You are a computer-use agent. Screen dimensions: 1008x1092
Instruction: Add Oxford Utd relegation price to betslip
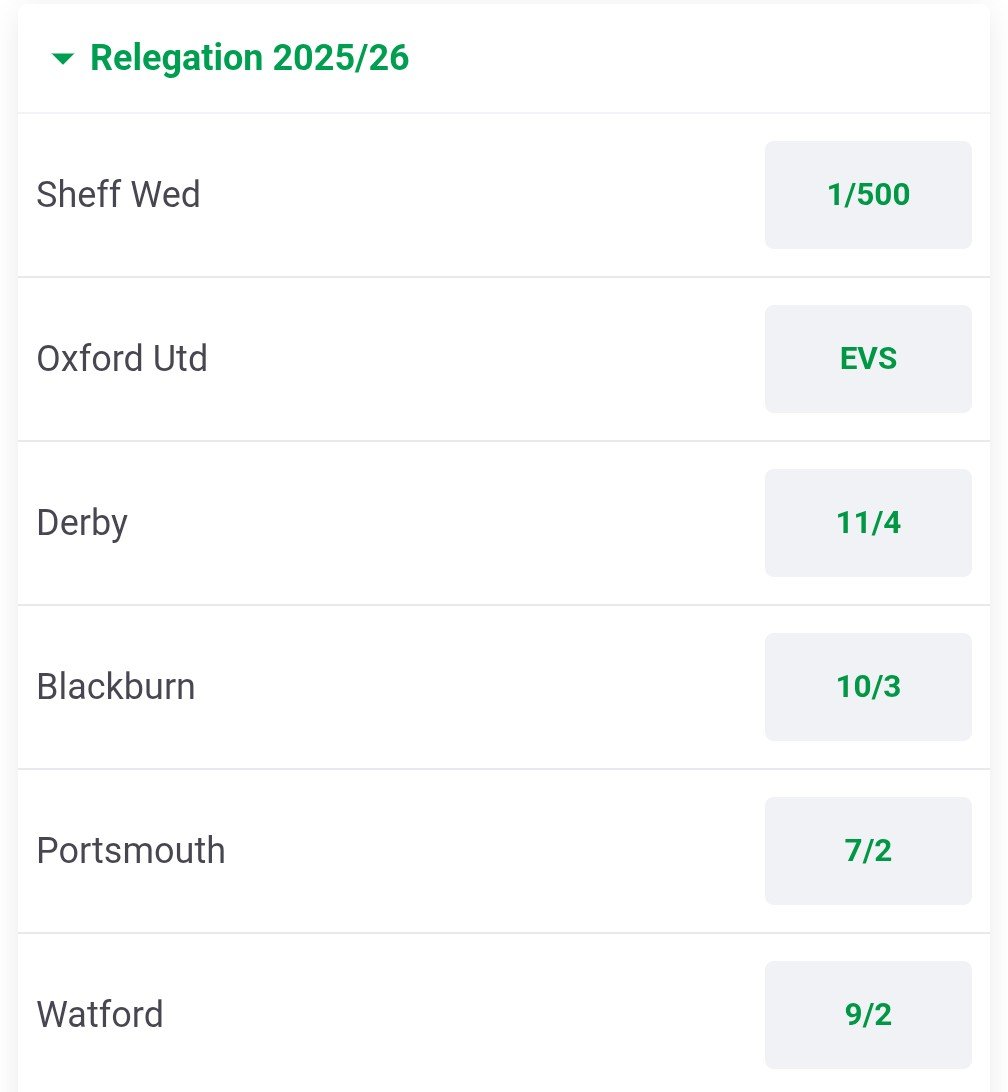tap(868, 358)
